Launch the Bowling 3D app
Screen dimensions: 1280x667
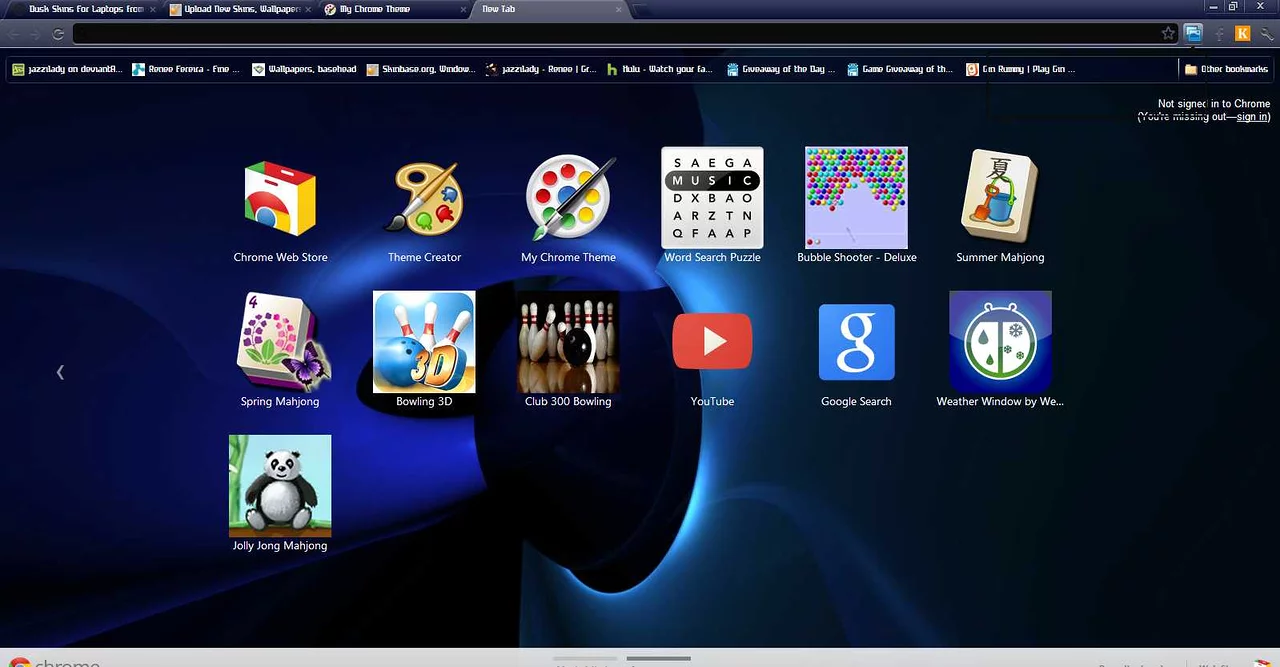(424, 343)
